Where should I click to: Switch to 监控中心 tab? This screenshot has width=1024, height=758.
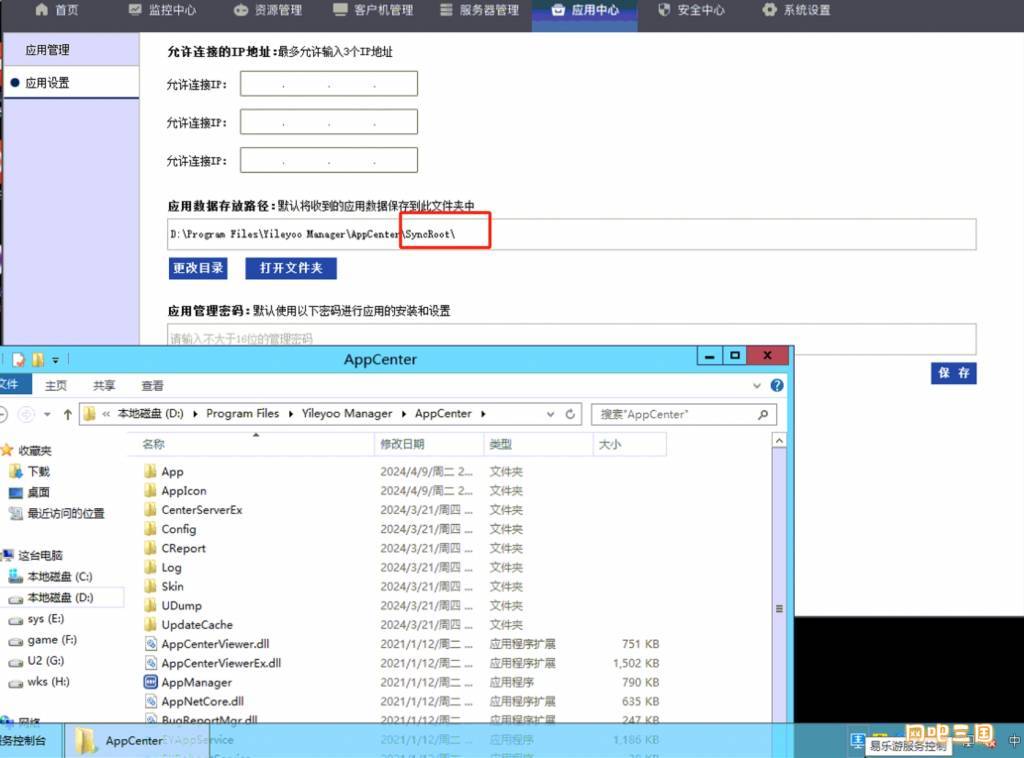click(163, 10)
